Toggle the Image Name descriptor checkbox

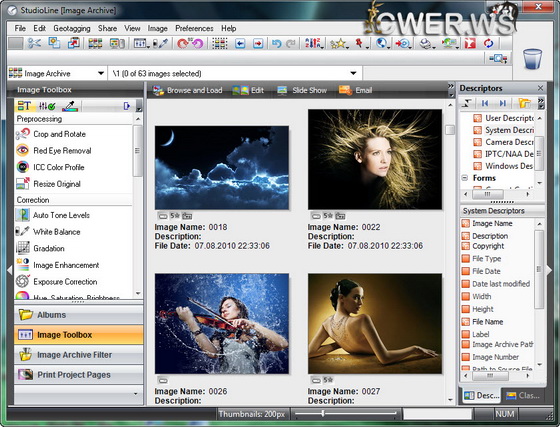point(465,224)
